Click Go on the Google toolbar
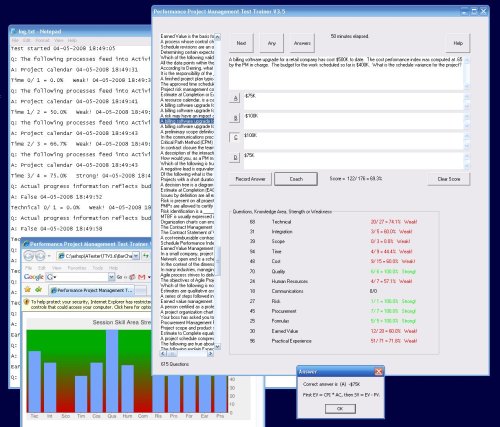This screenshot has height=427, width=500. (x=119, y=277)
